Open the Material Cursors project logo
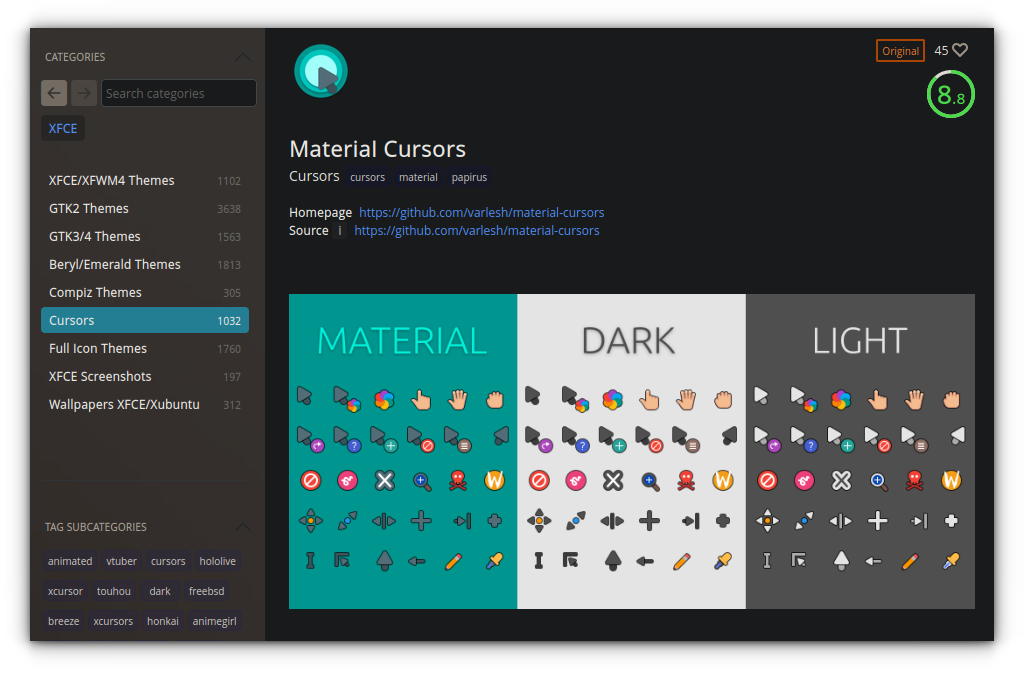Screen dimensions: 1024x673 click(320, 70)
